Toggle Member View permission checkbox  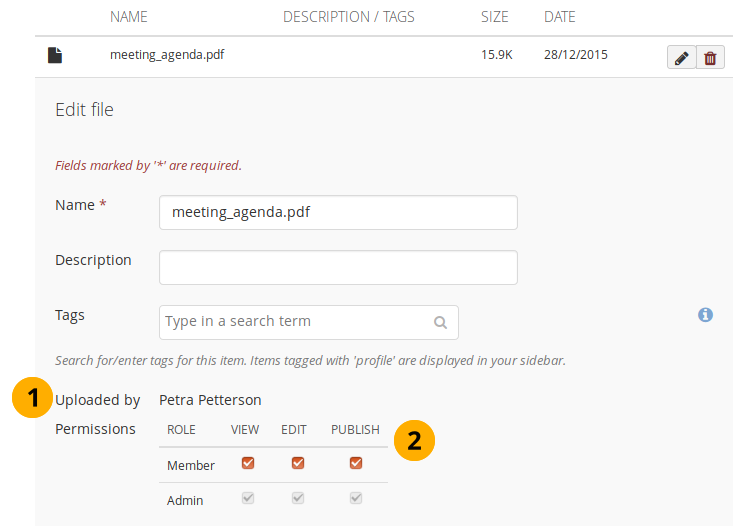[x=248, y=463]
